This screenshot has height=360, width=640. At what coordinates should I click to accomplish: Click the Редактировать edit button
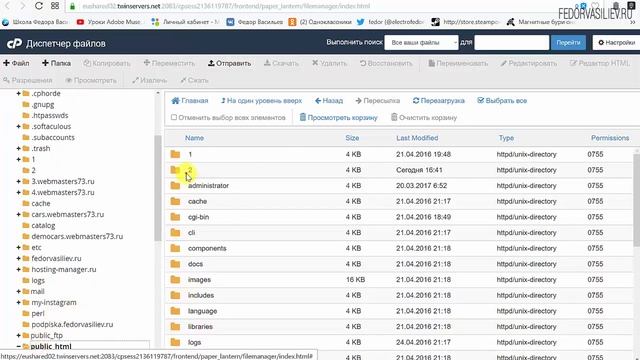529,63
